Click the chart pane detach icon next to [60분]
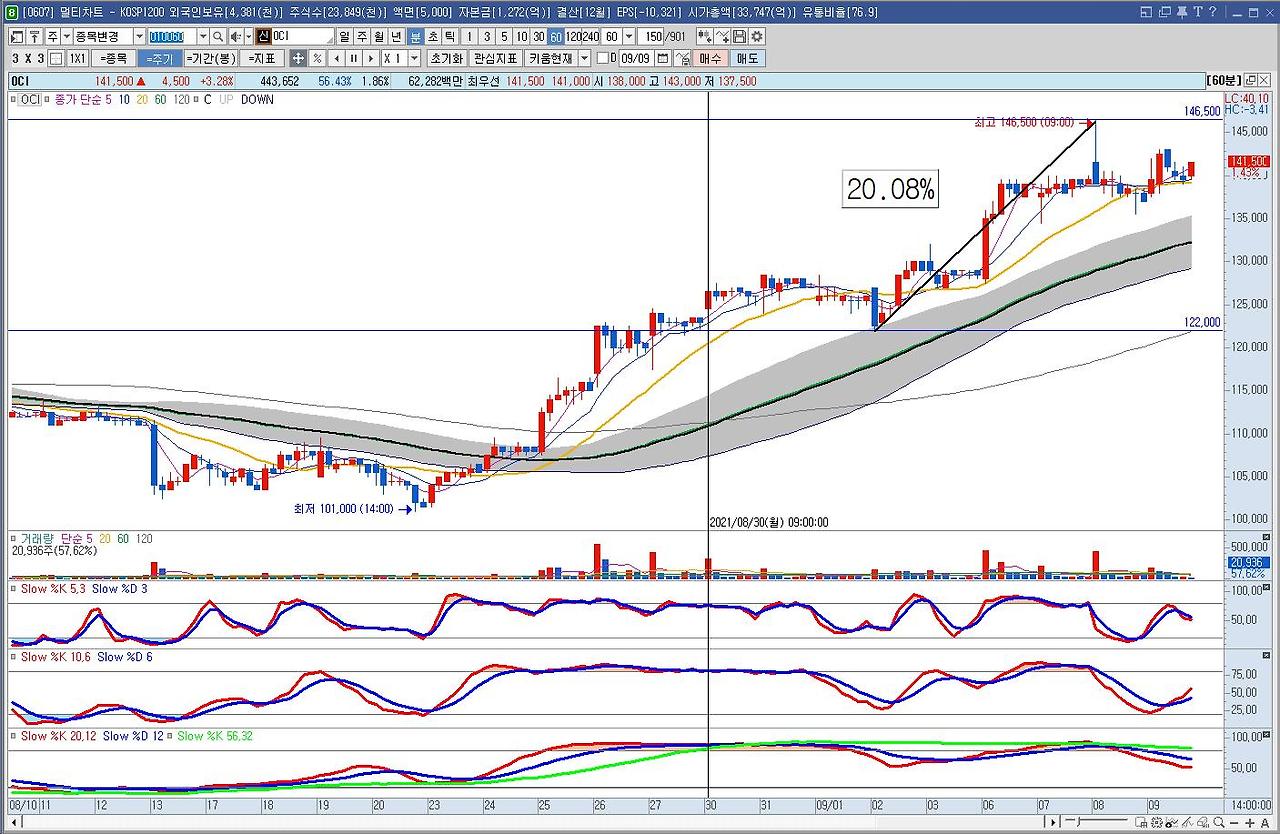Viewport: 1280px width, 834px height. (1250, 80)
